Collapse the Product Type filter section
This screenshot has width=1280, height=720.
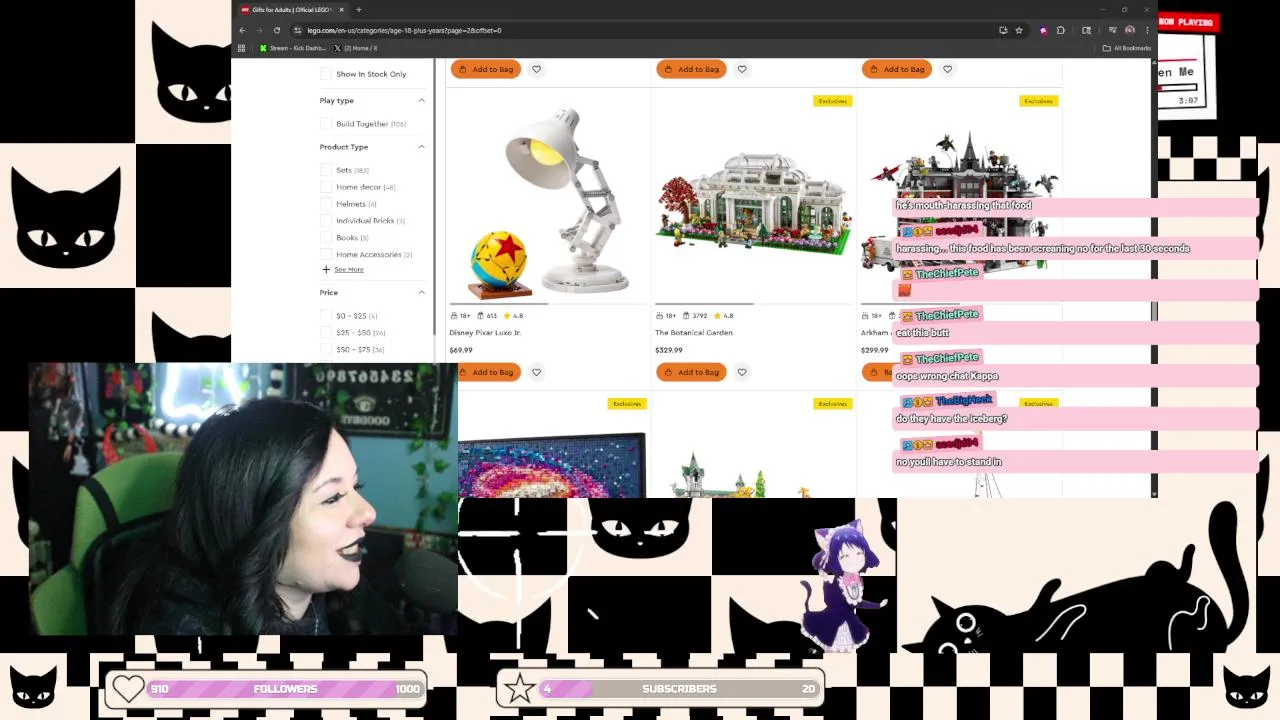point(421,147)
